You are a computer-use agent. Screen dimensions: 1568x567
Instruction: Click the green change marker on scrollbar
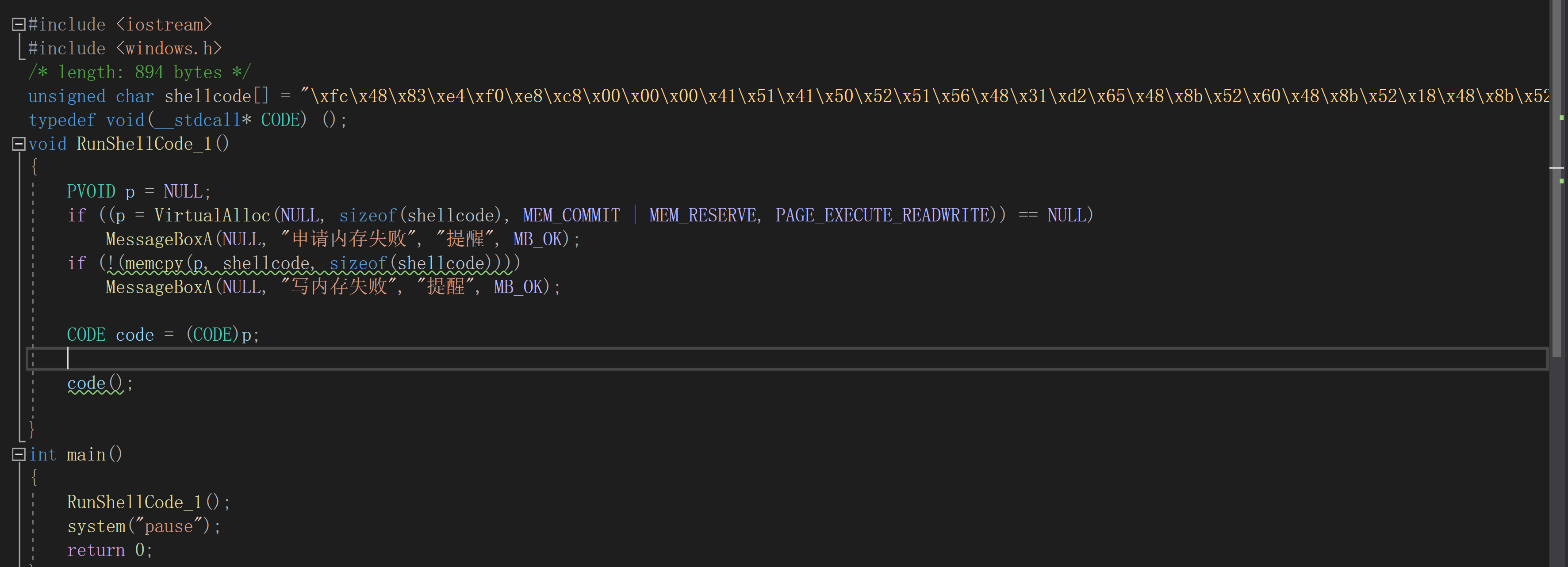tap(1561, 118)
